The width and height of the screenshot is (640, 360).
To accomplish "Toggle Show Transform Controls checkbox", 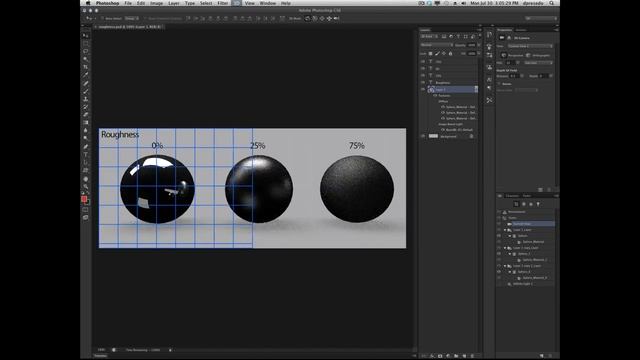I will (145, 18).
